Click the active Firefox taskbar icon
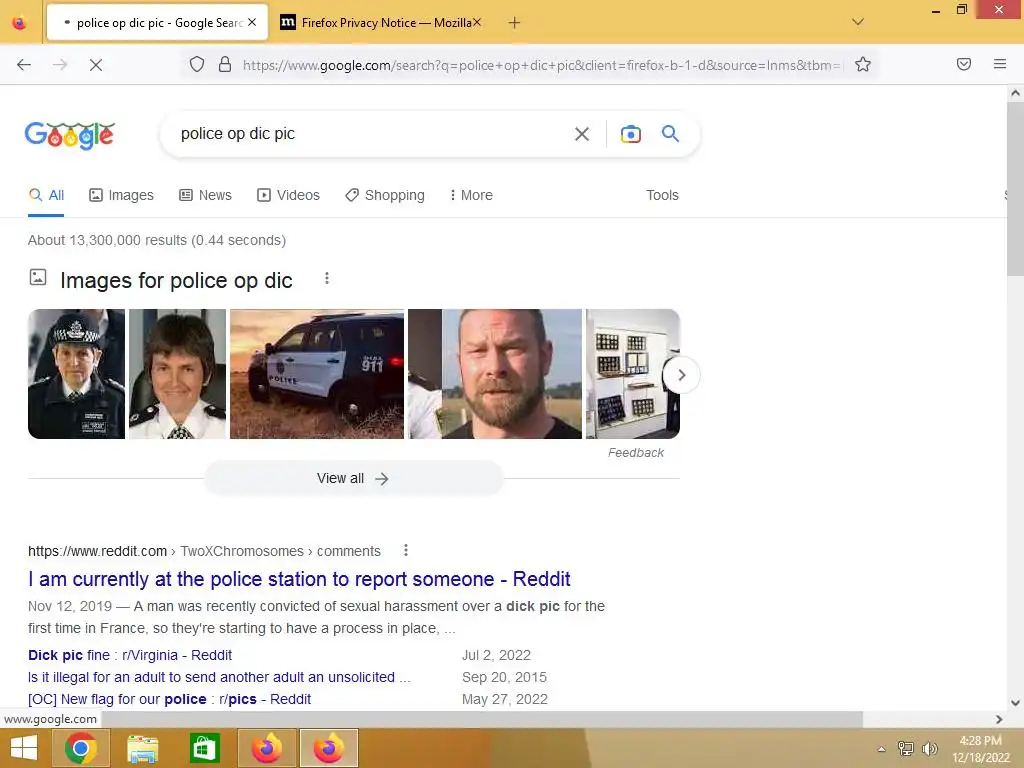Screen dimensions: 1024x768 click(x=328, y=748)
